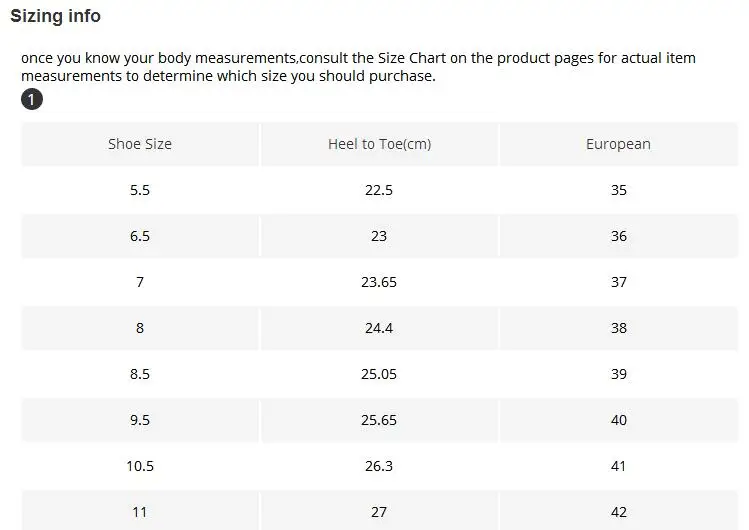Click European size 42 cell

pyautogui.click(x=618, y=512)
